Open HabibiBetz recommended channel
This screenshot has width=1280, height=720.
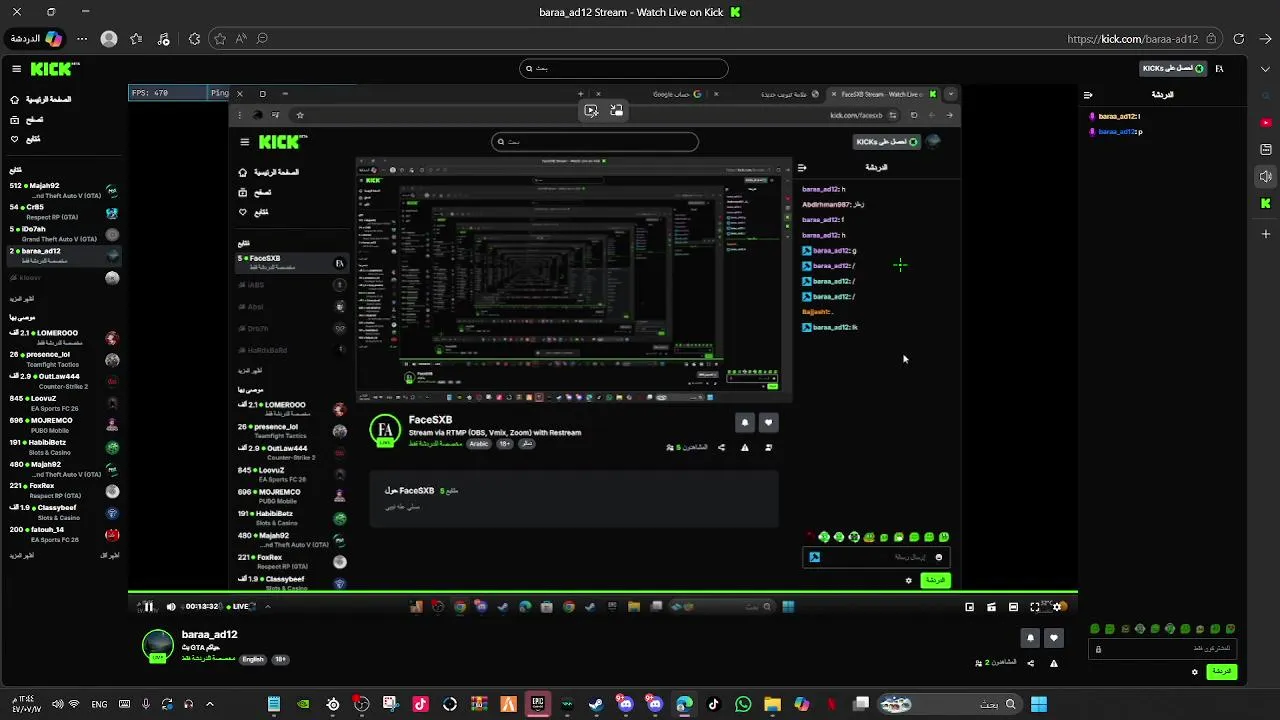(64, 447)
